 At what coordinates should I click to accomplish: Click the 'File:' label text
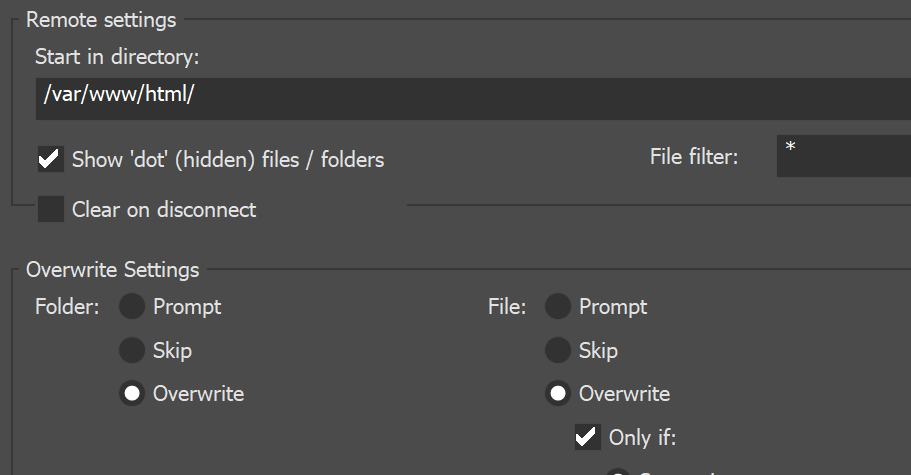pos(506,307)
